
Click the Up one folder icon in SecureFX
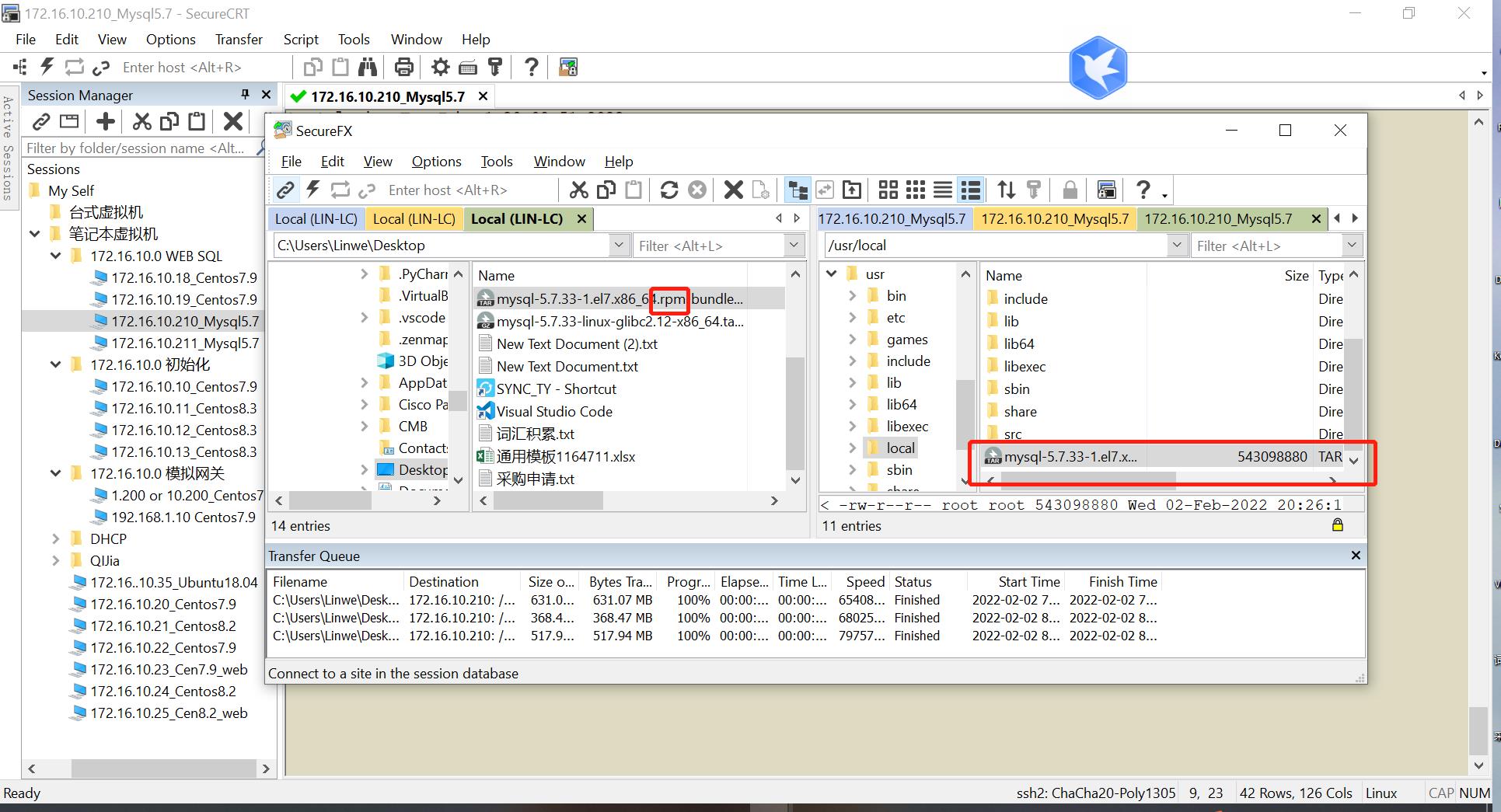coord(852,190)
